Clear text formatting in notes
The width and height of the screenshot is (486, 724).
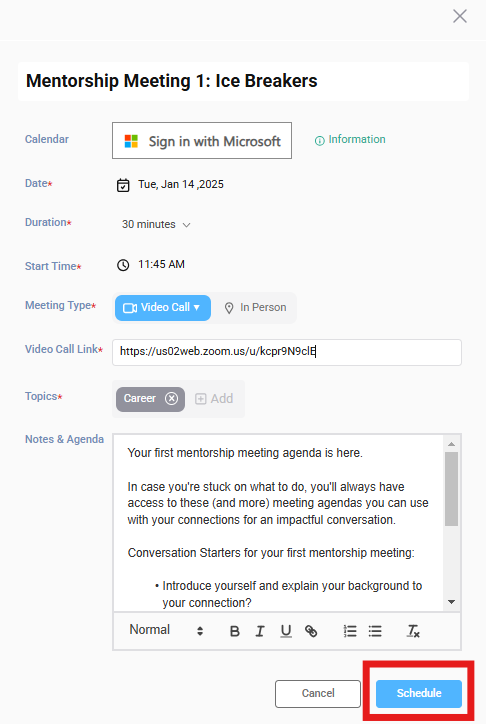pyautogui.click(x=413, y=631)
